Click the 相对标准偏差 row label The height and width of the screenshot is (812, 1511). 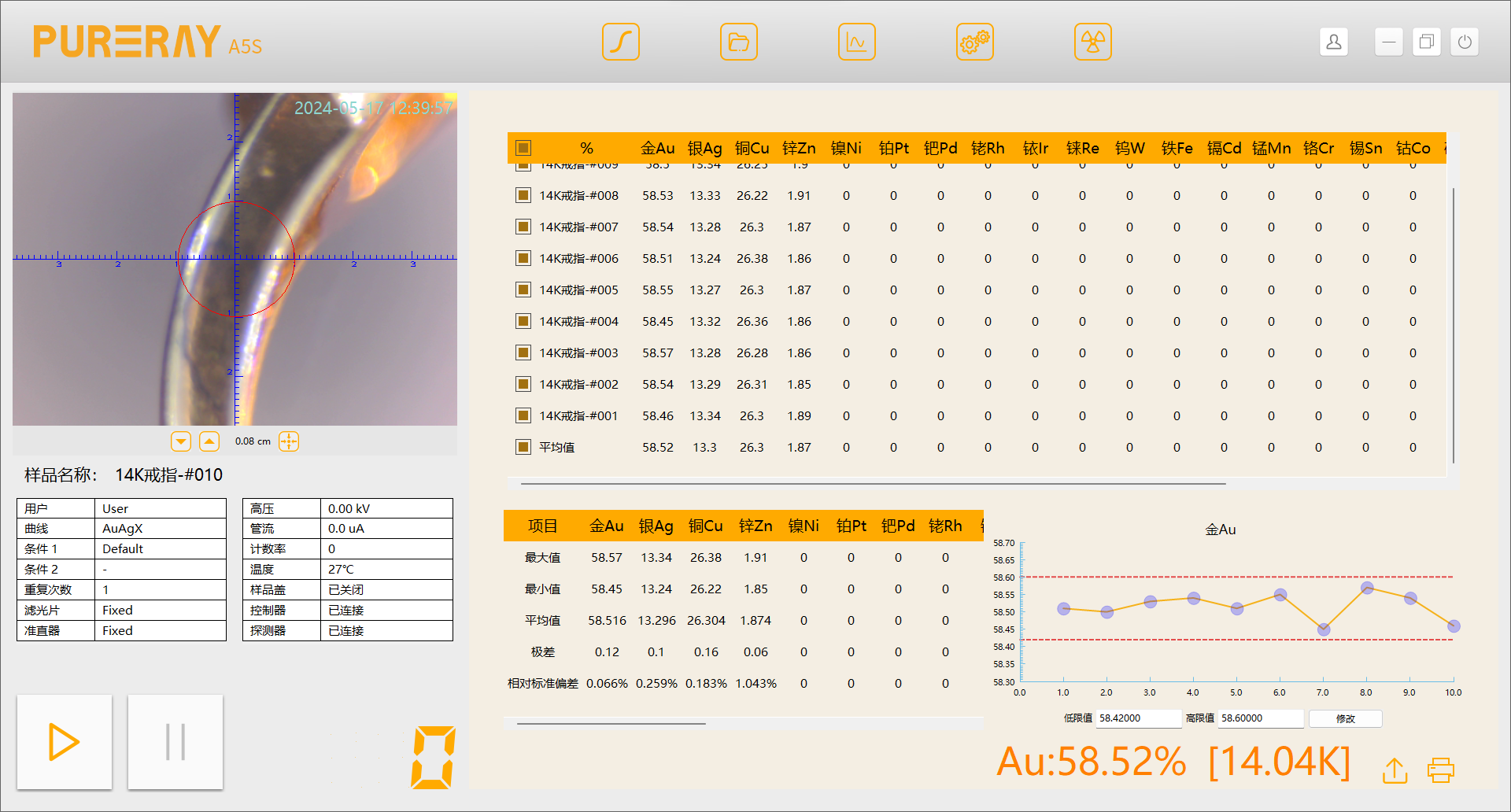pyautogui.click(x=543, y=683)
